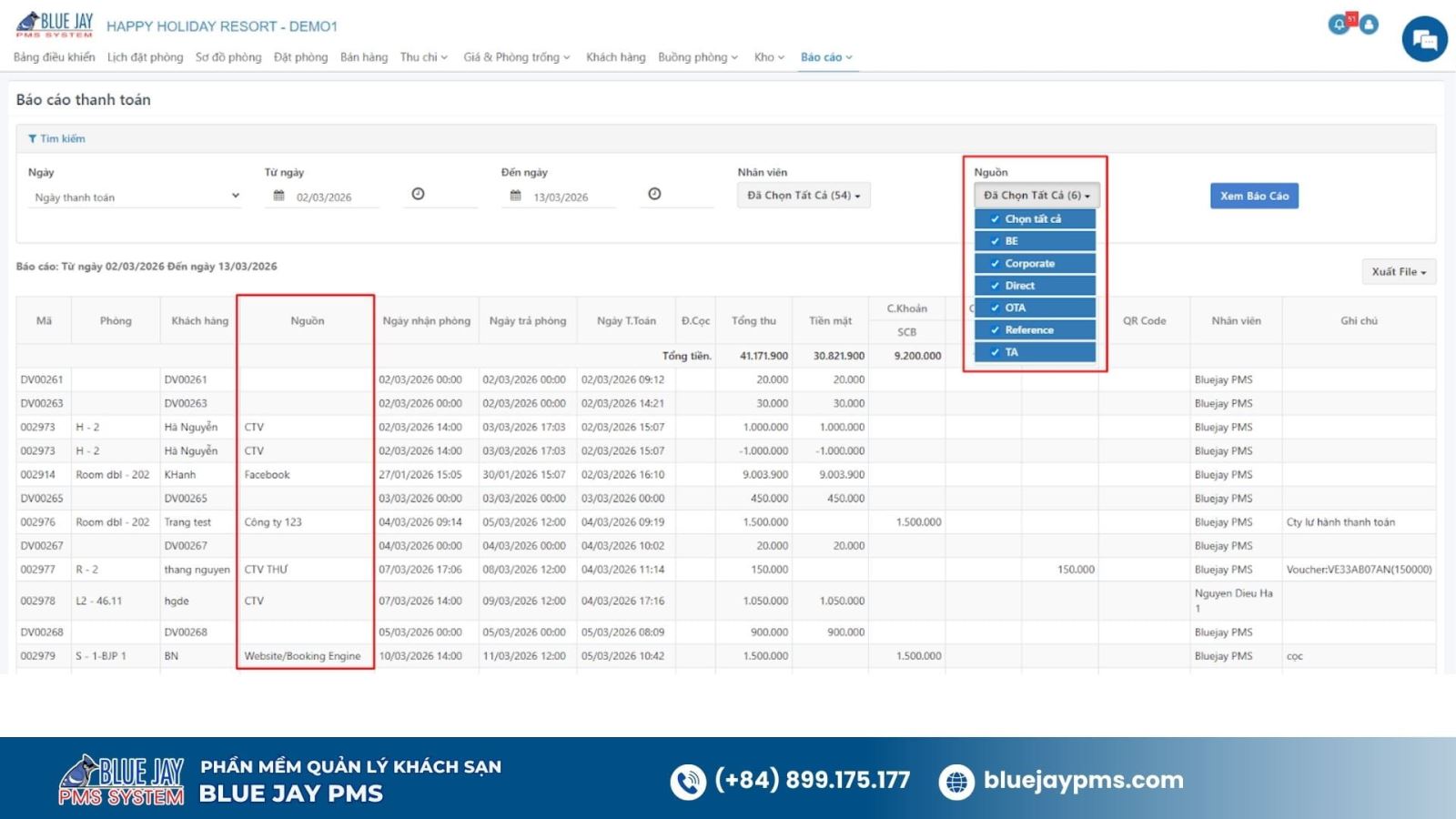
Task: Open the 'Ngày thanh toán' dropdown
Action: coord(136,197)
